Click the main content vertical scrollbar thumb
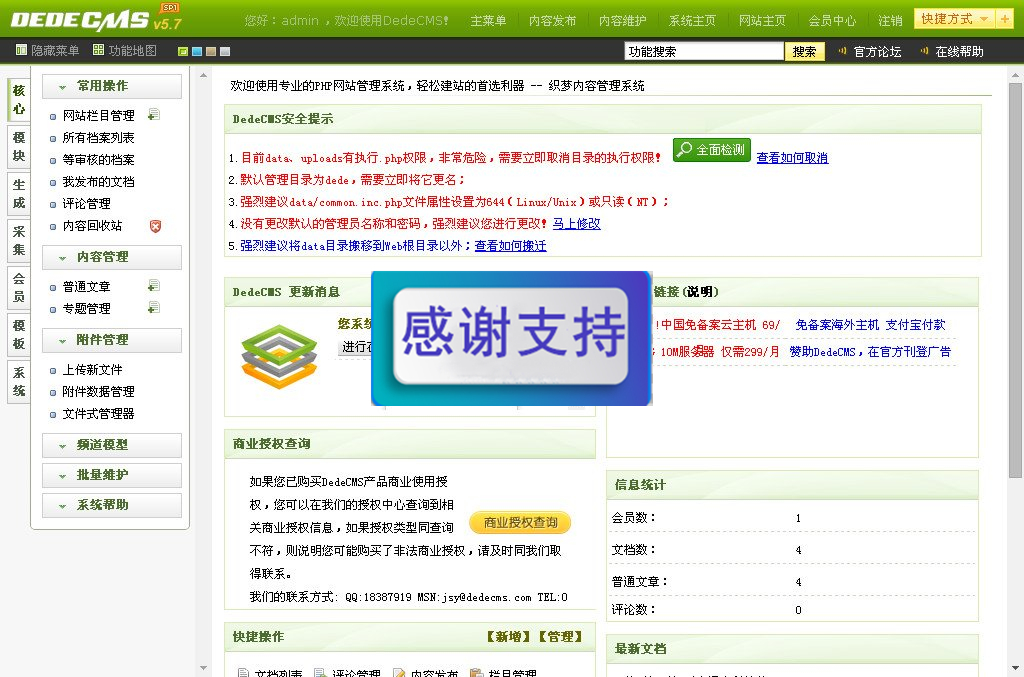This screenshot has height=677, width=1024. point(1015,281)
